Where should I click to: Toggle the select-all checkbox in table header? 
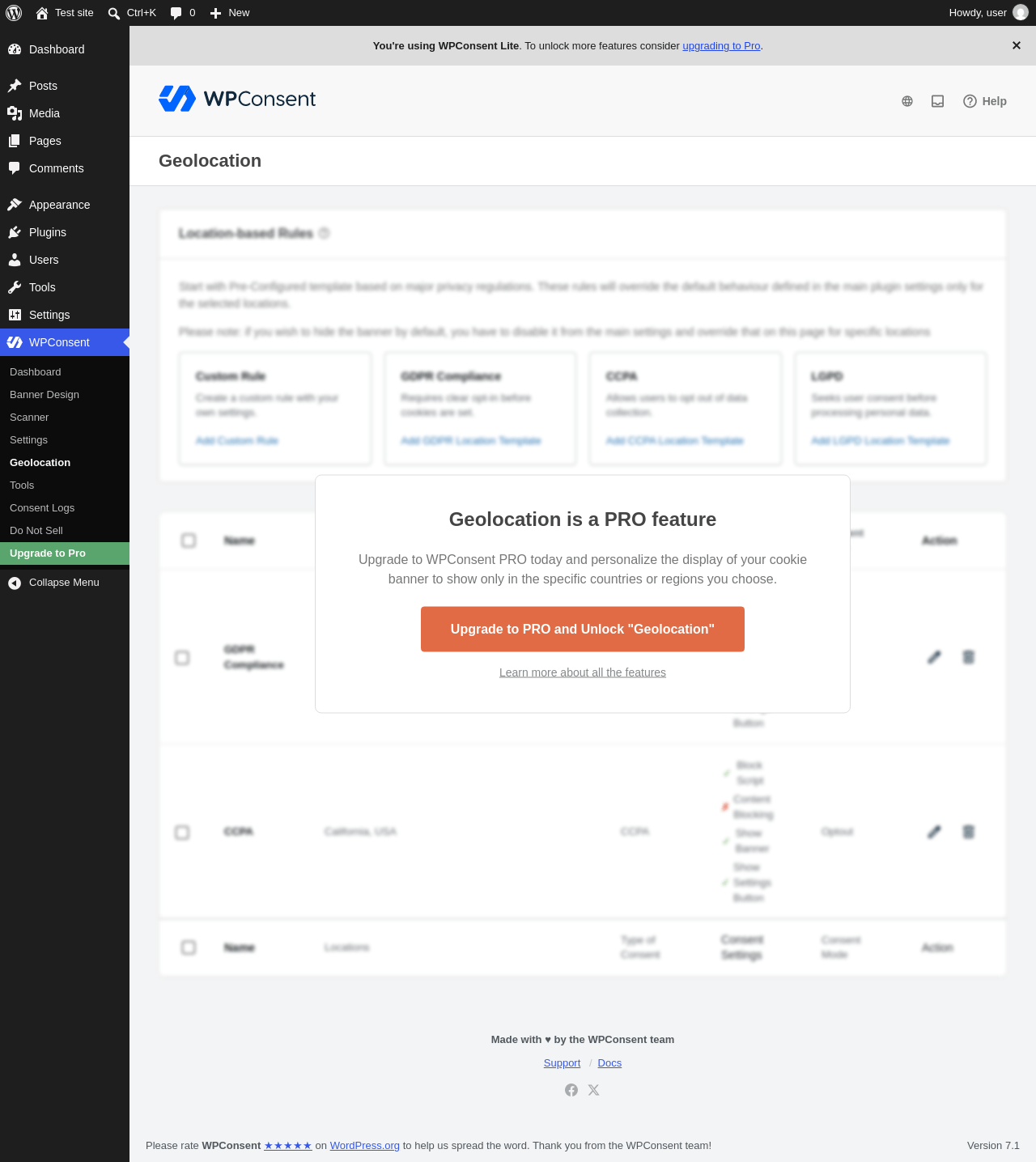[x=189, y=541]
